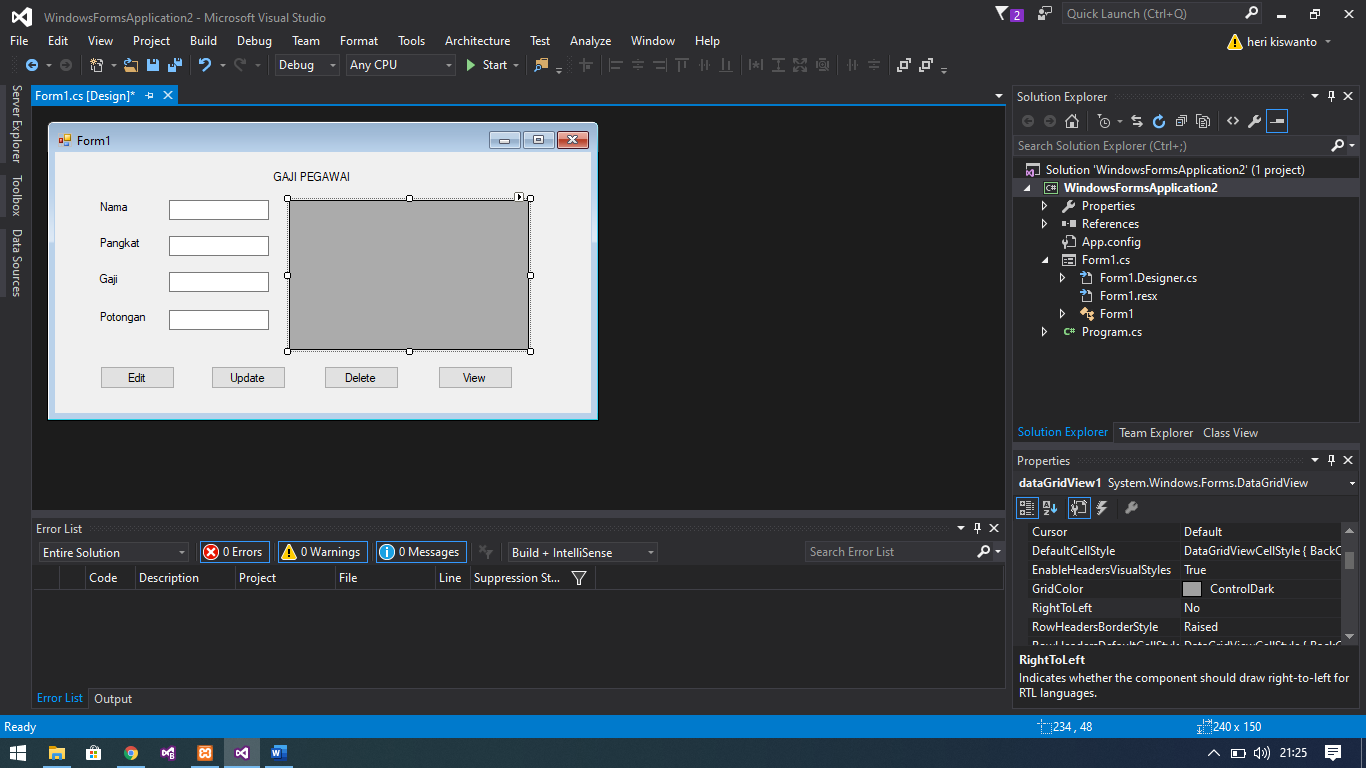Screen dimensions: 1366x768
Task: Collapse the Form1.cs tree node
Action: tap(1046, 259)
